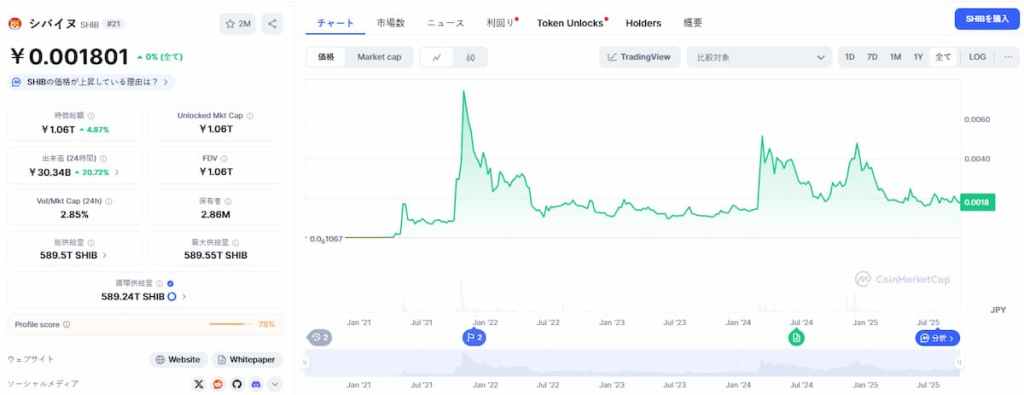
Task: Toggle the LOG scale option
Action: click(x=978, y=57)
